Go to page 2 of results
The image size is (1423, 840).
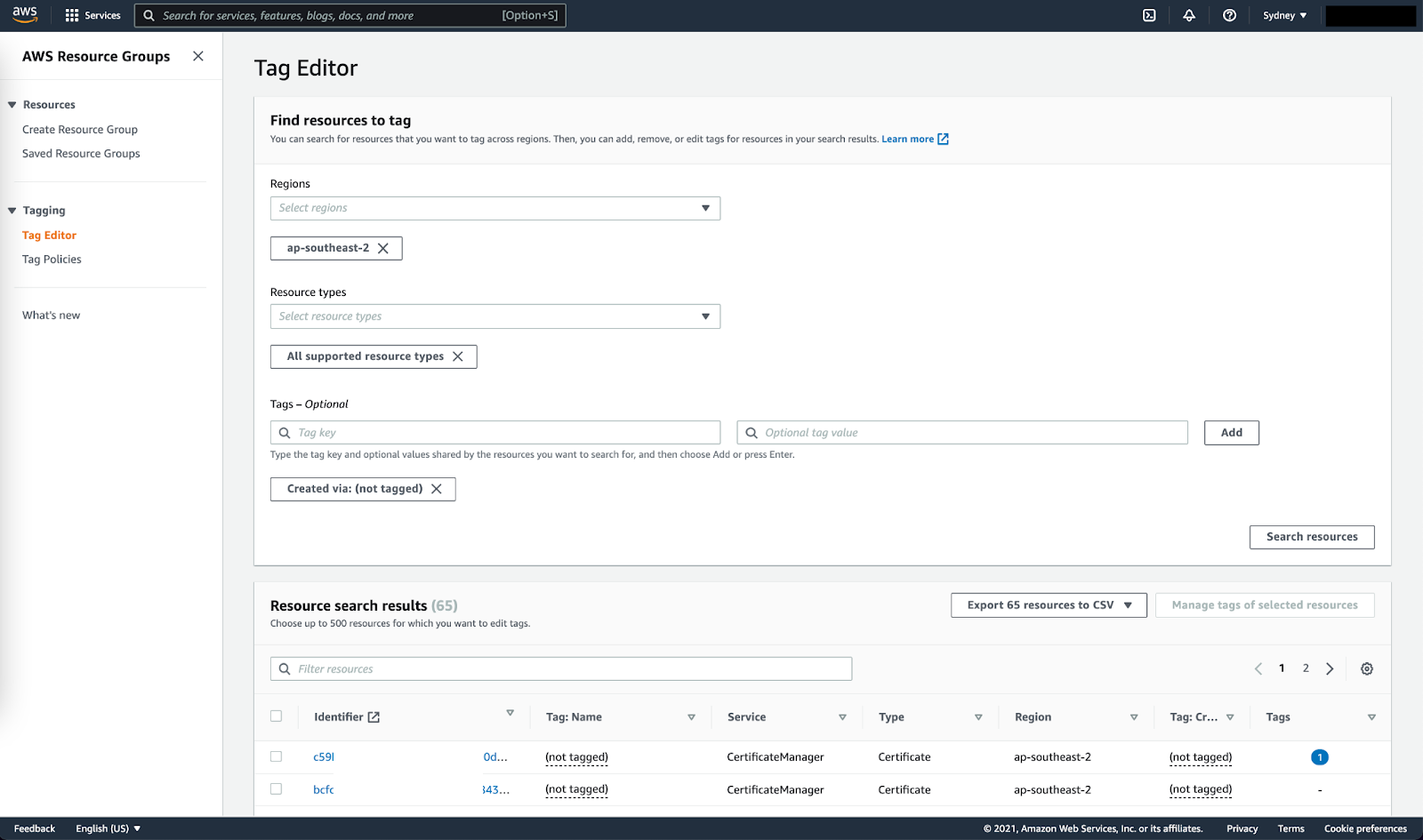[1306, 668]
